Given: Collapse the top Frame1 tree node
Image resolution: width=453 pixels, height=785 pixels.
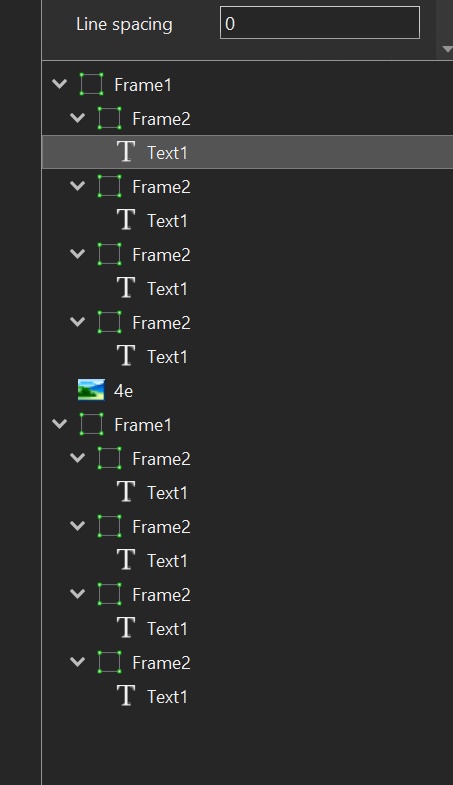Looking at the screenshot, I should coord(60,84).
